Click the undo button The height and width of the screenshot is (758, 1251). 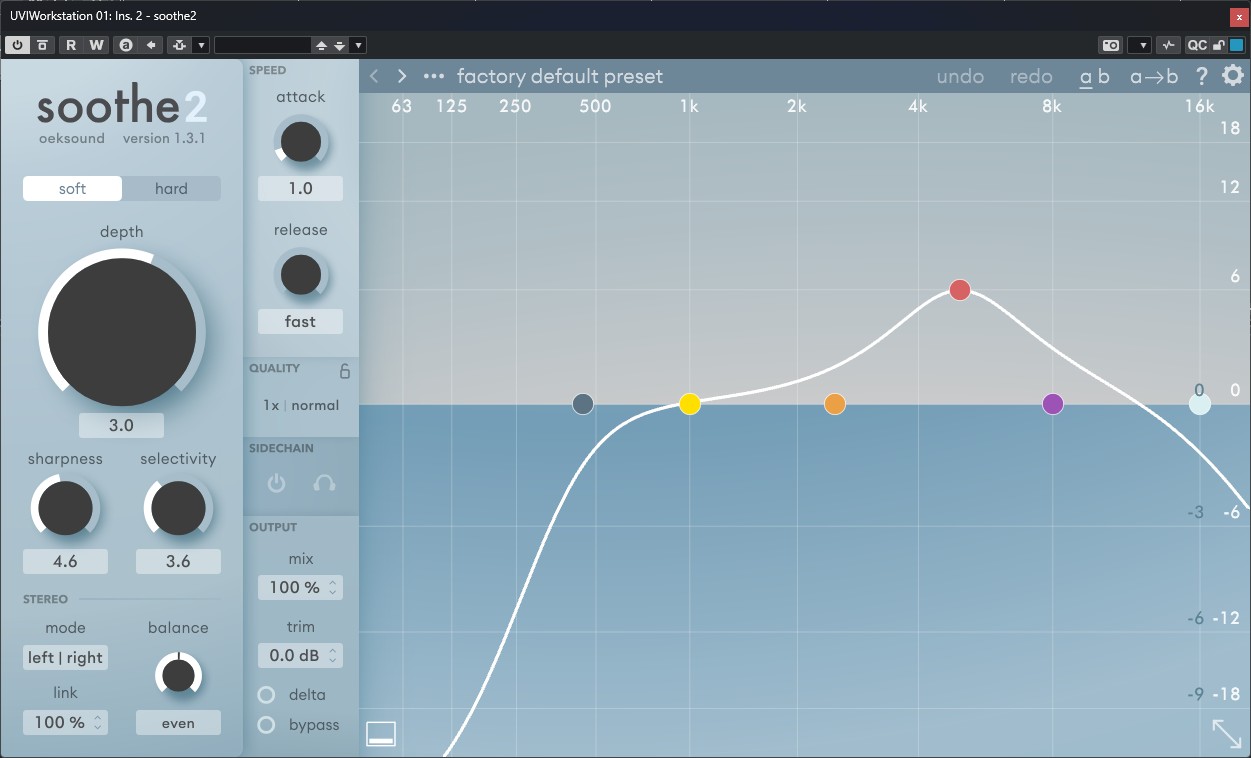(x=960, y=76)
